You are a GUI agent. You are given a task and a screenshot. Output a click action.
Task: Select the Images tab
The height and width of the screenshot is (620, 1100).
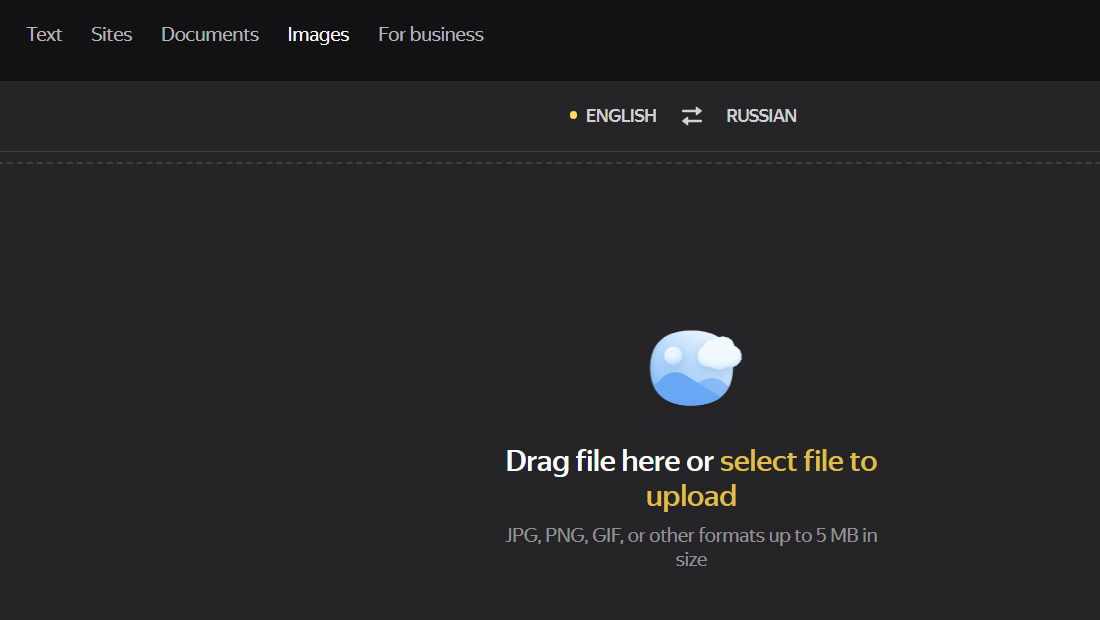(x=318, y=34)
